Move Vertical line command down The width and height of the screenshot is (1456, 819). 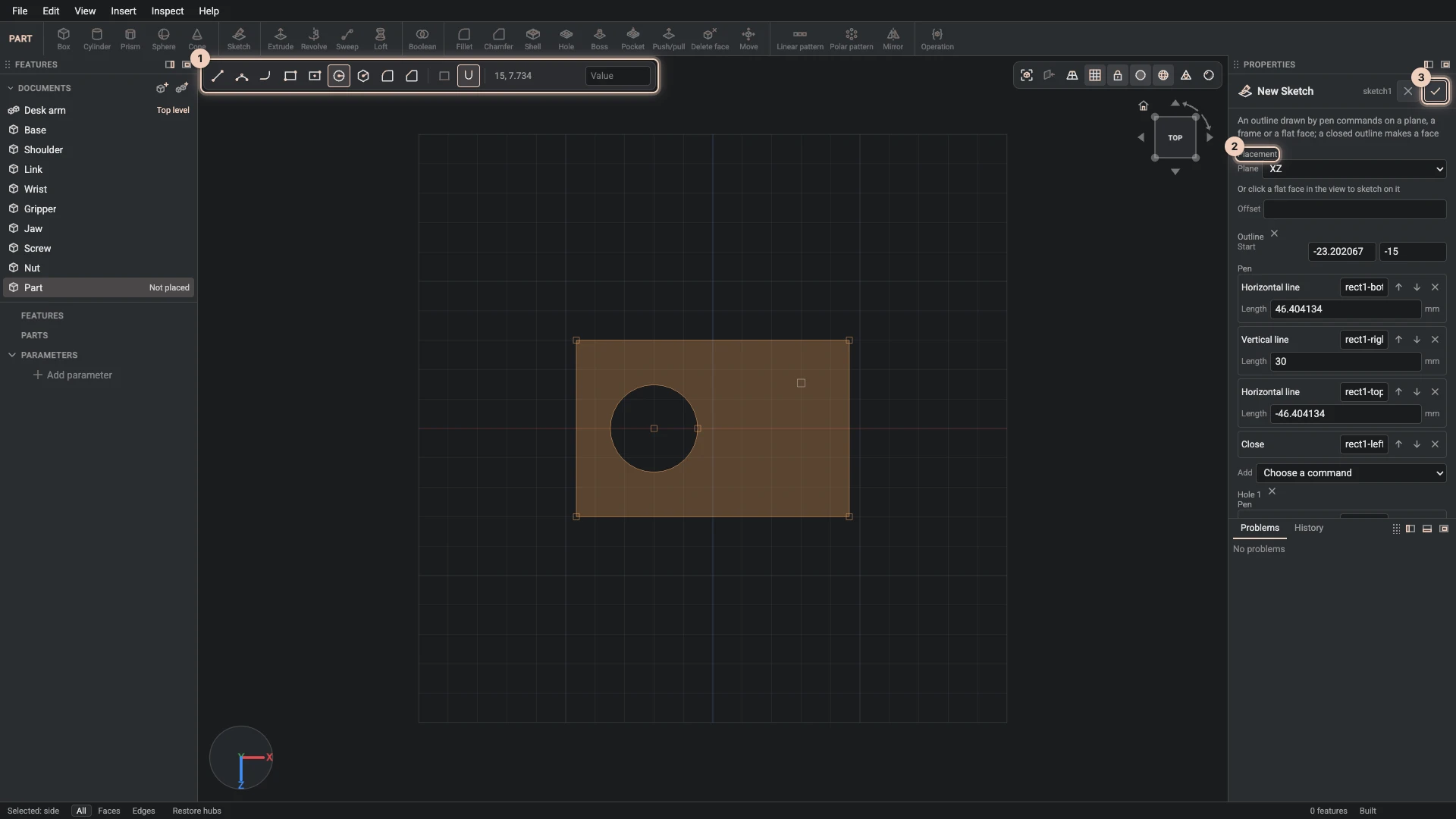(x=1417, y=340)
